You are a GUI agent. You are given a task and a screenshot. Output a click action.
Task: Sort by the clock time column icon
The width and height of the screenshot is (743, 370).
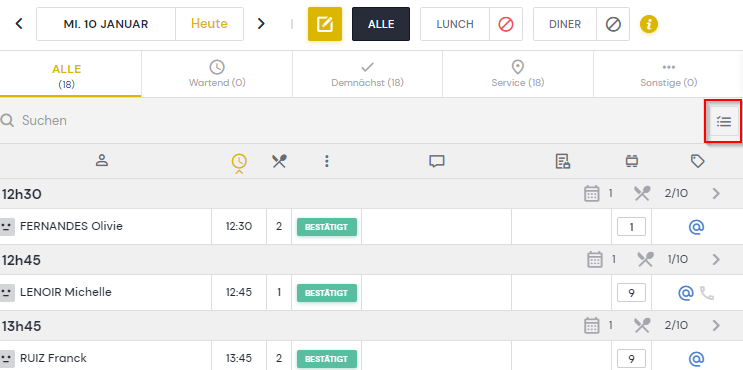point(239,162)
